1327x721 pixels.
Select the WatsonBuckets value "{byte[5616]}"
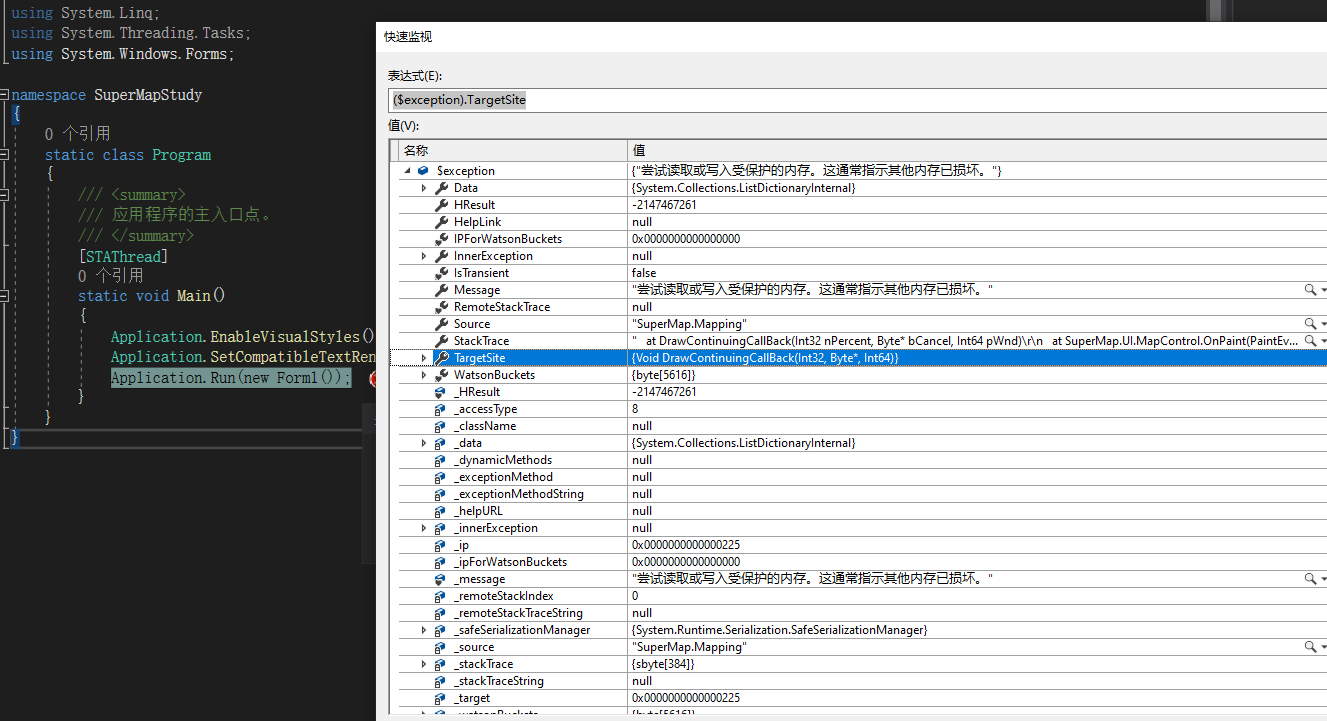[663, 375]
